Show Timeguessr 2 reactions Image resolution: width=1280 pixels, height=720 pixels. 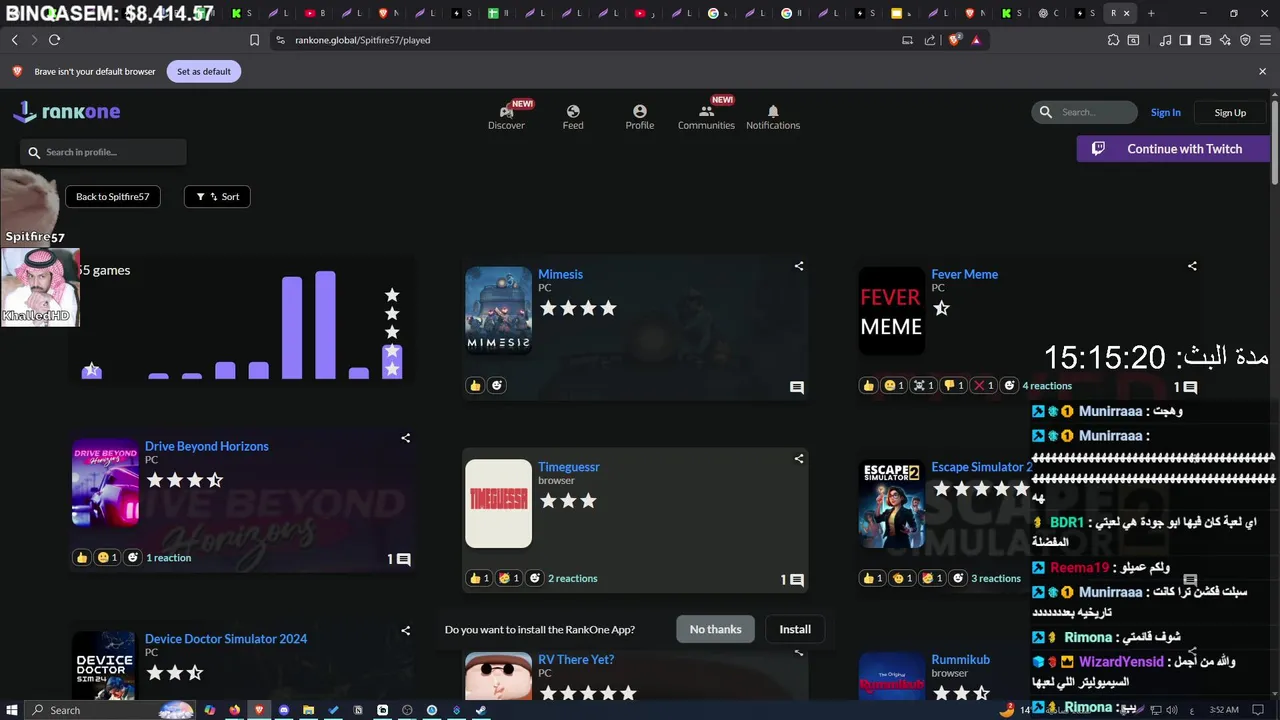pyautogui.click(x=572, y=578)
